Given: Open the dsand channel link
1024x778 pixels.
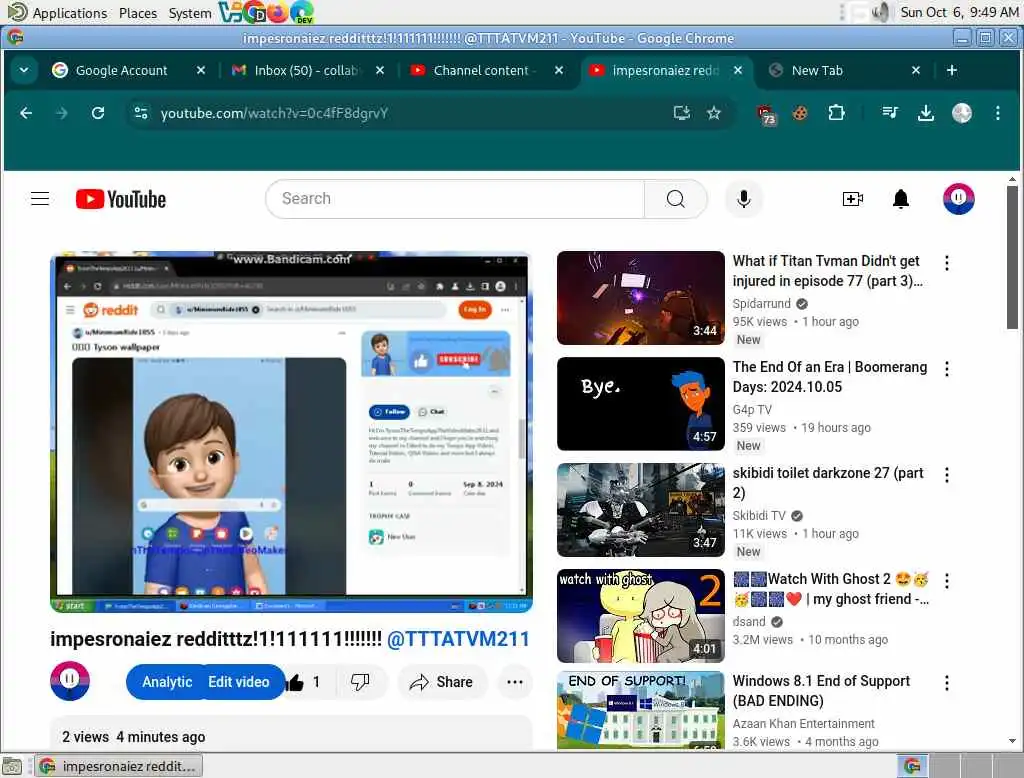Looking at the screenshot, I should [748, 621].
